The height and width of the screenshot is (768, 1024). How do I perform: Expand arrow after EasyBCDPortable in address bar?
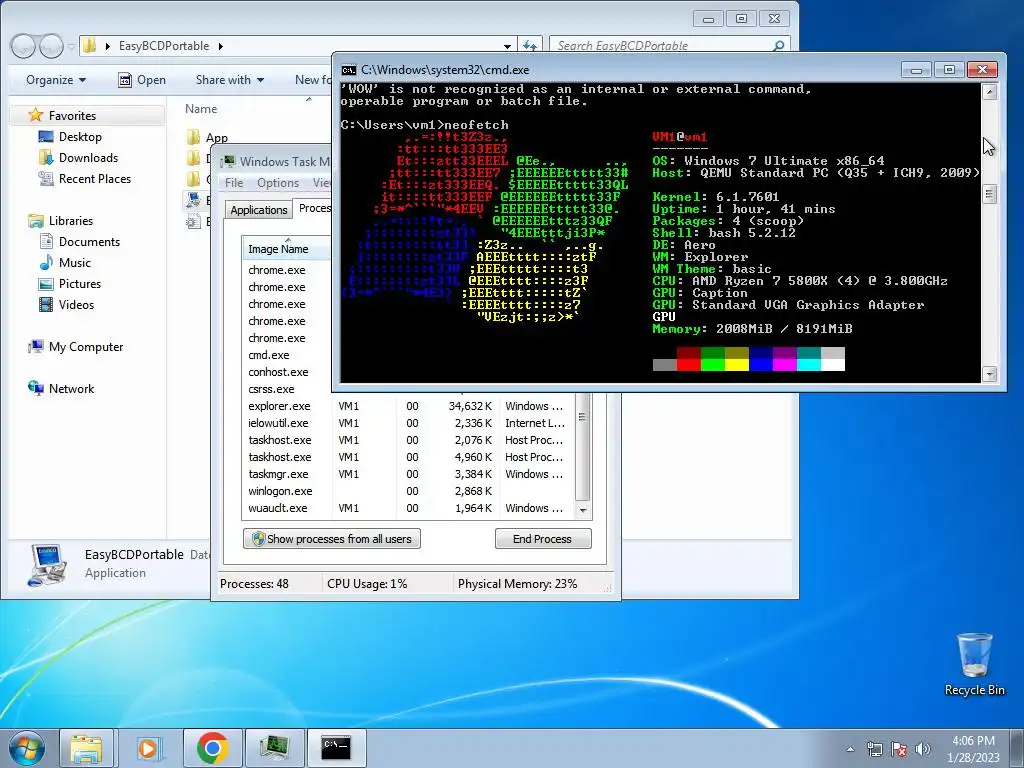click(221, 46)
